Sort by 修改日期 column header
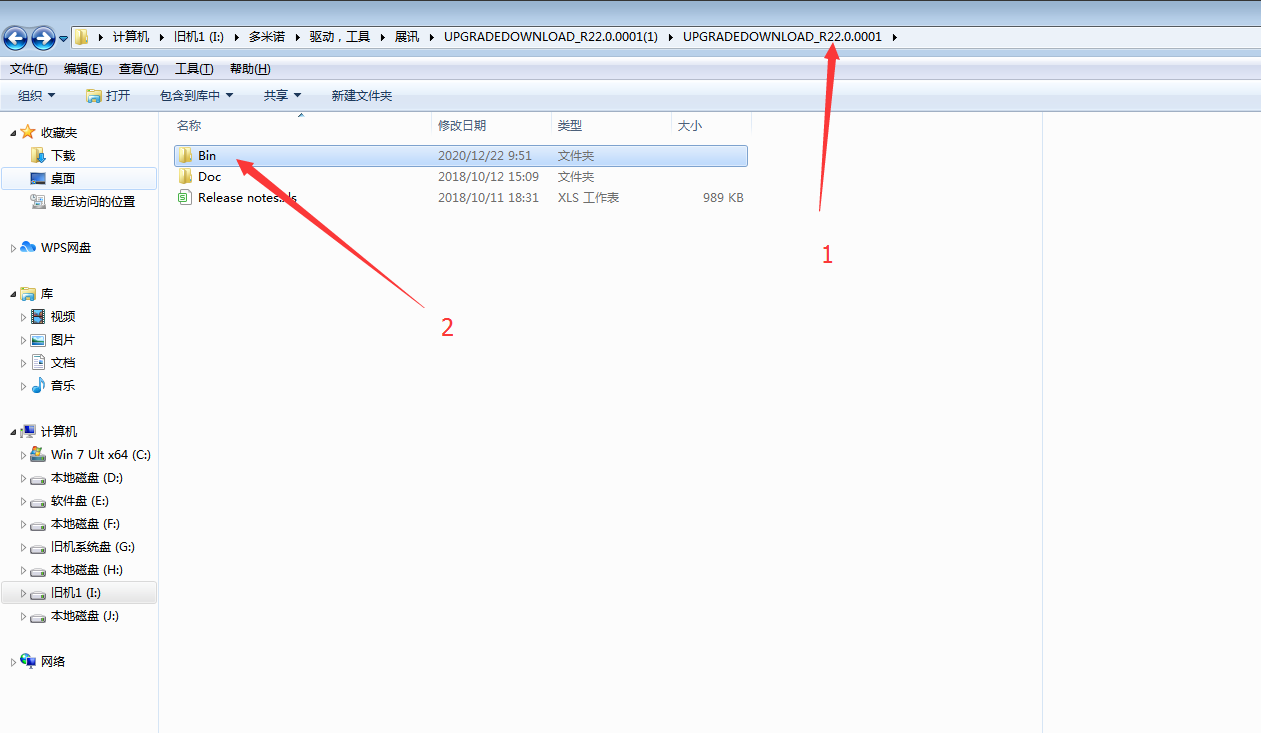This screenshot has height=733, width=1261. (462, 126)
